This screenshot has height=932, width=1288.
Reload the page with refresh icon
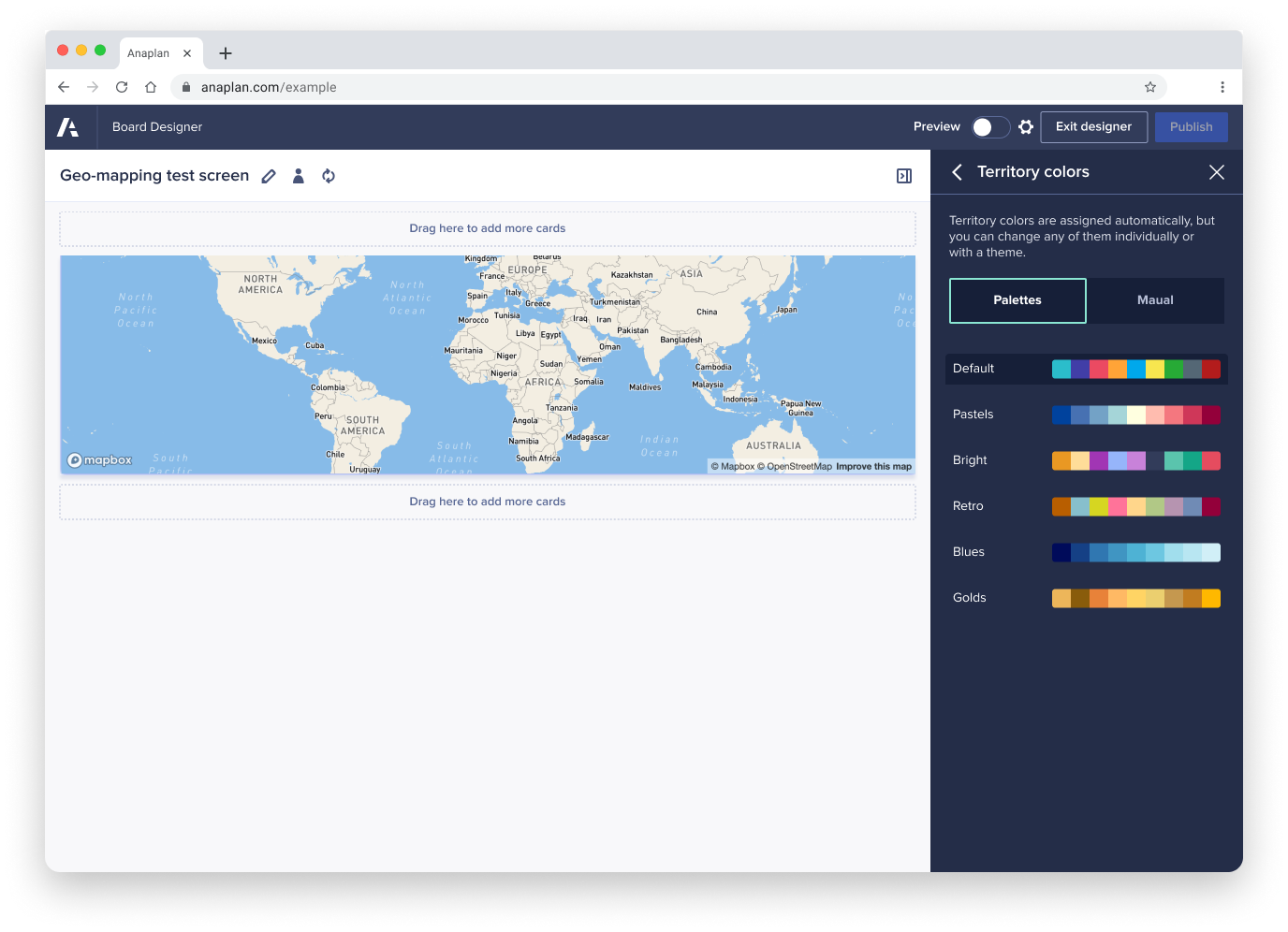122,87
